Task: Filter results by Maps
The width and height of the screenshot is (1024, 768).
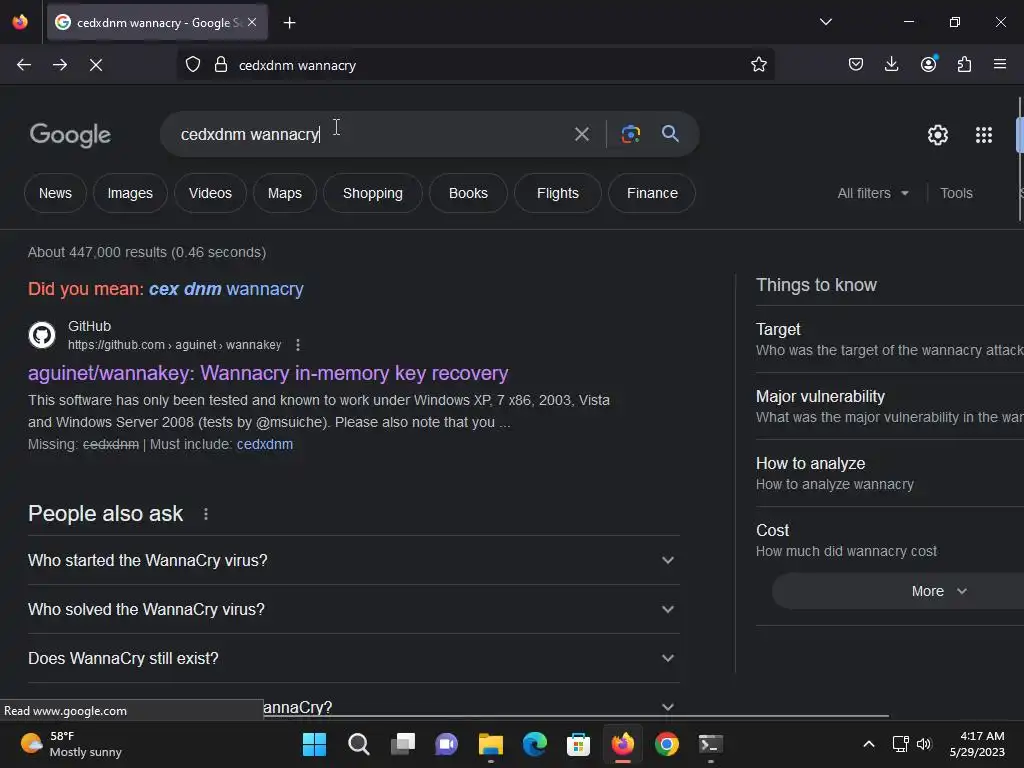Action: coord(285,193)
